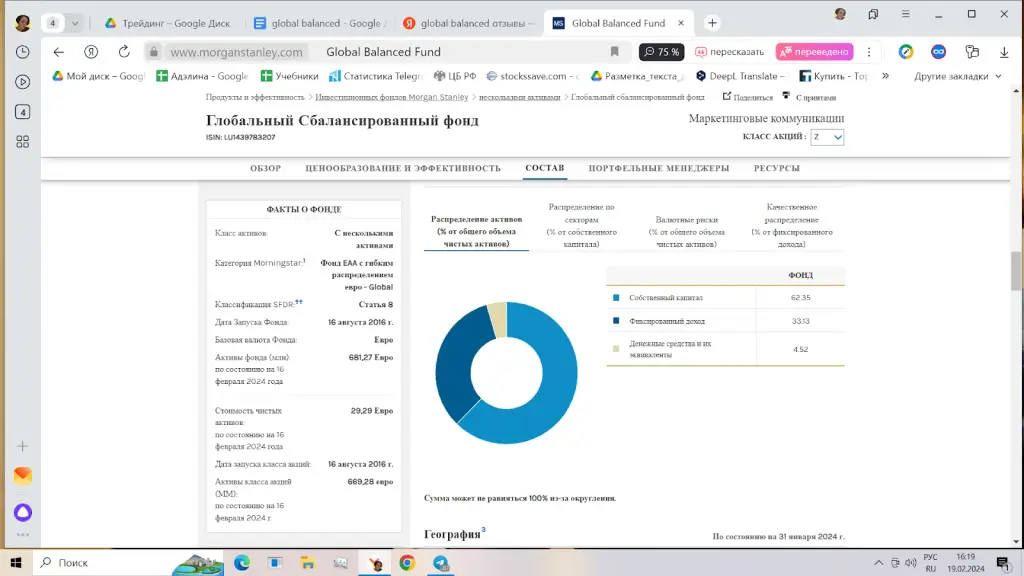Viewport: 1024px width, 576px height.
Task: Click the page vertical scrollbar
Action: click(x=1016, y=271)
